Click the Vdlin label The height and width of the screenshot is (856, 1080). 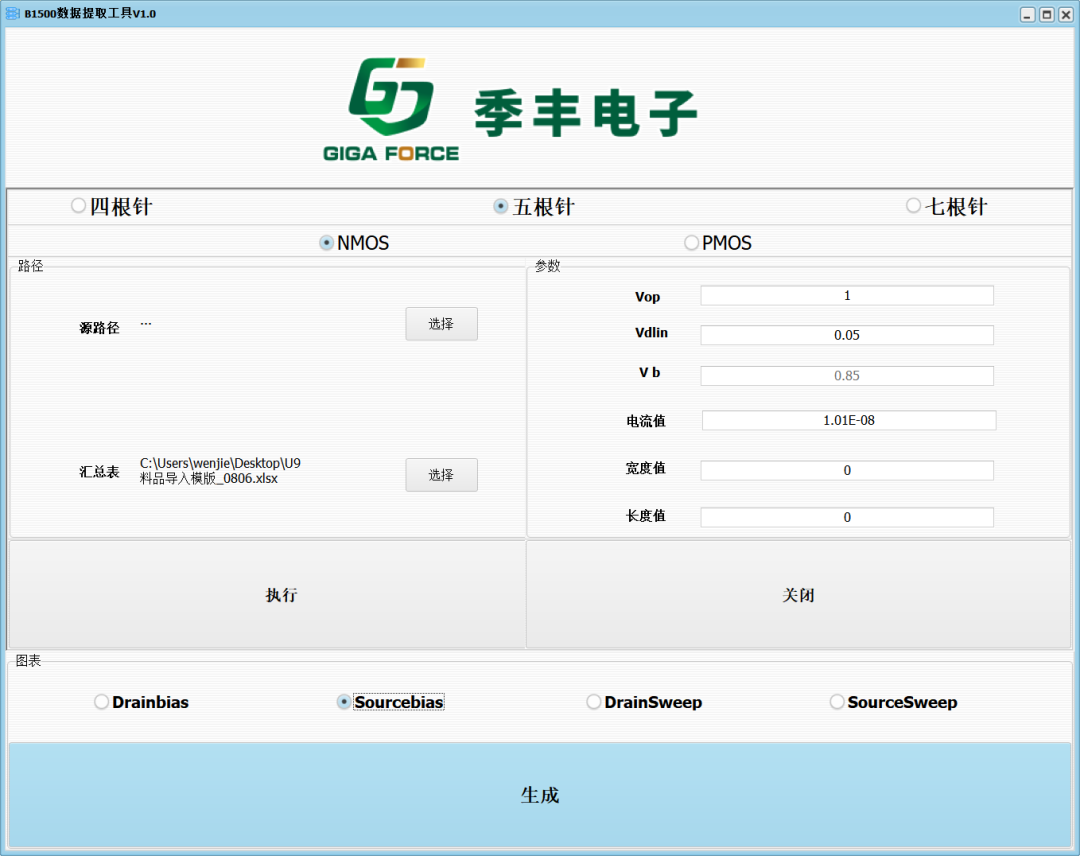(x=652, y=333)
